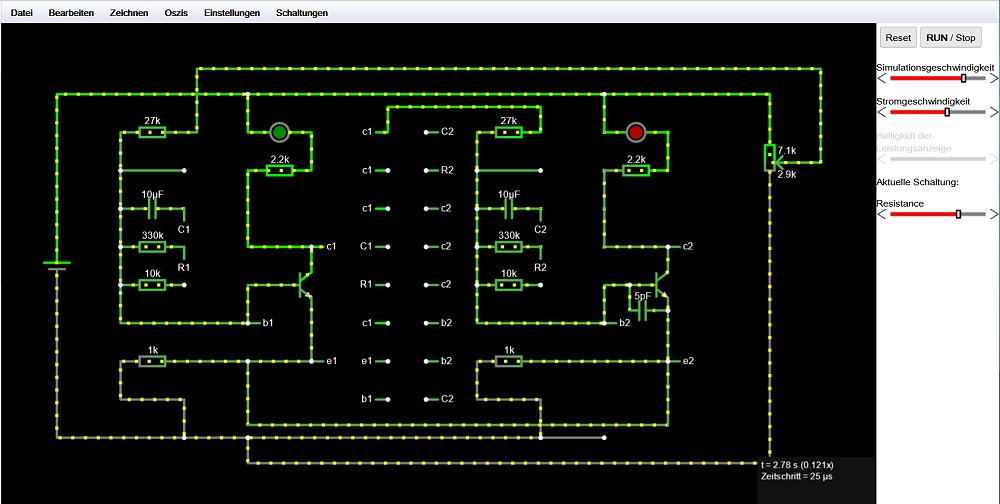Open the Datei menu
This screenshot has width=1000, height=504.
coord(22,13)
